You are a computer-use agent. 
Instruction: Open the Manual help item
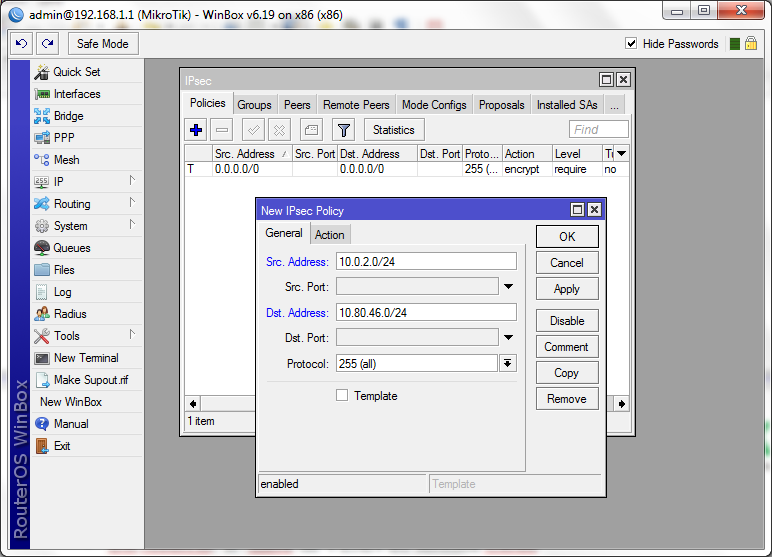click(x=87, y=424)
